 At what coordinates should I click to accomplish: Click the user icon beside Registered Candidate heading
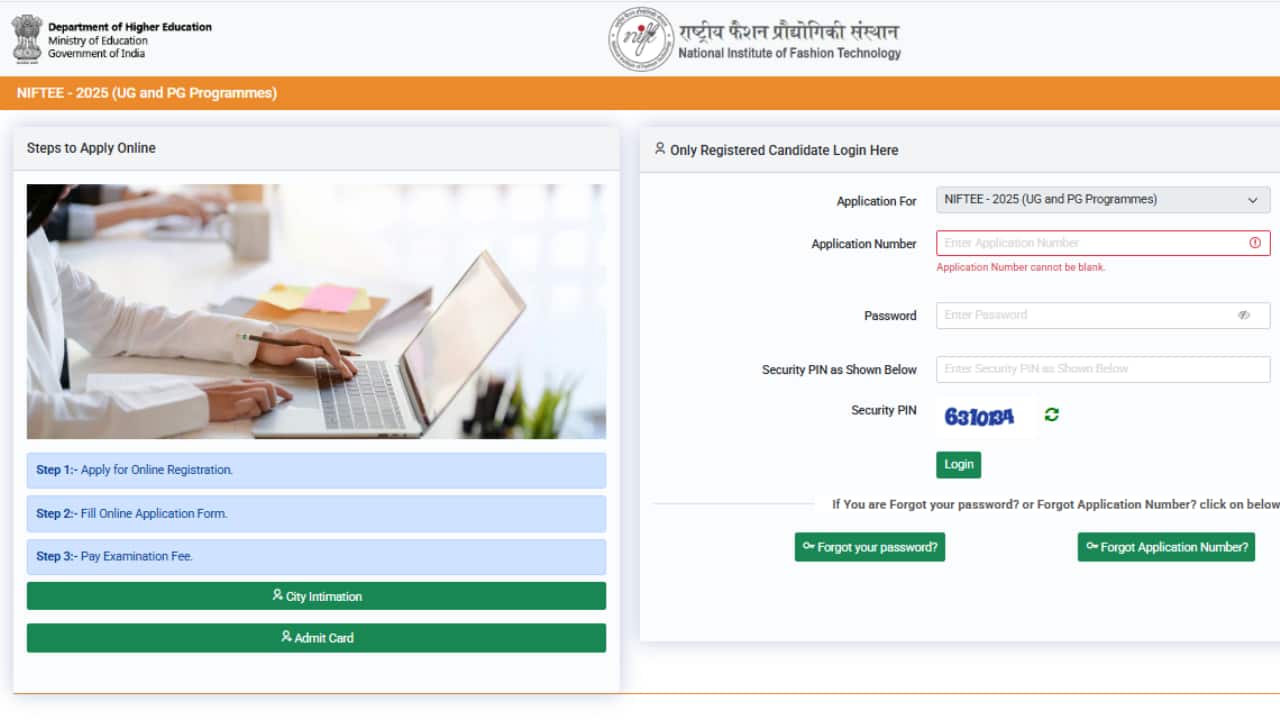tap(660, 148)
